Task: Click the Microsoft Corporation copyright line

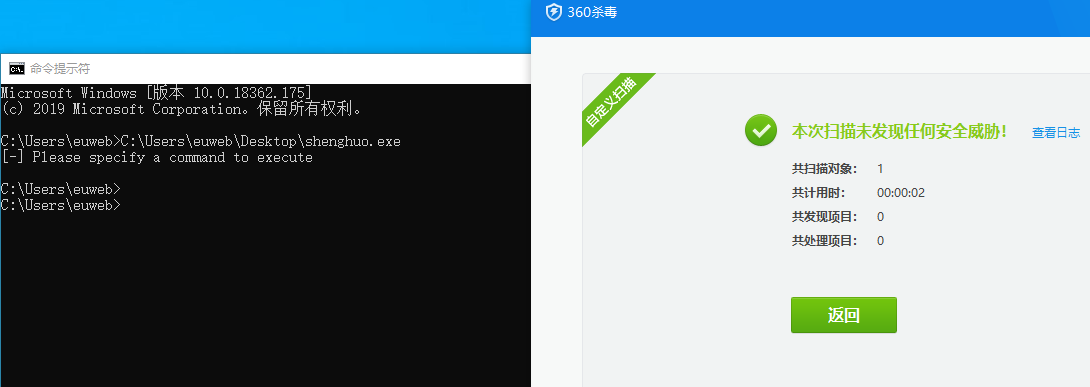Action: click(x=181, y=109)
